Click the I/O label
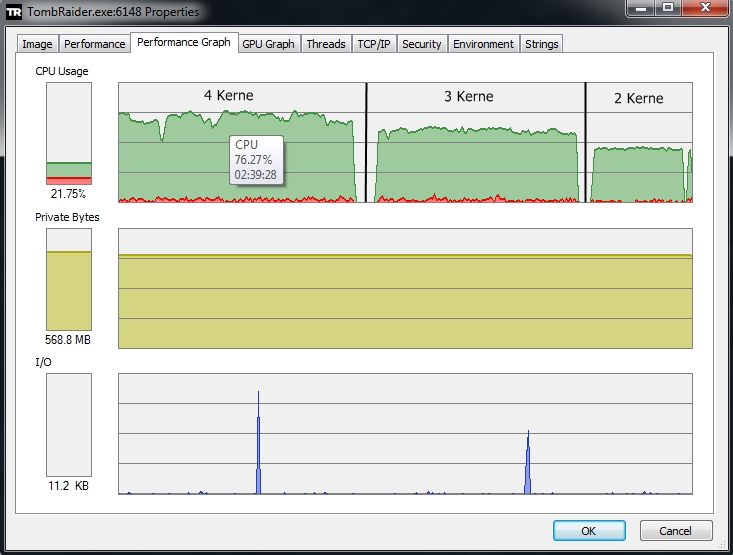This screenshot has height=555, width=733. point(43,362)
